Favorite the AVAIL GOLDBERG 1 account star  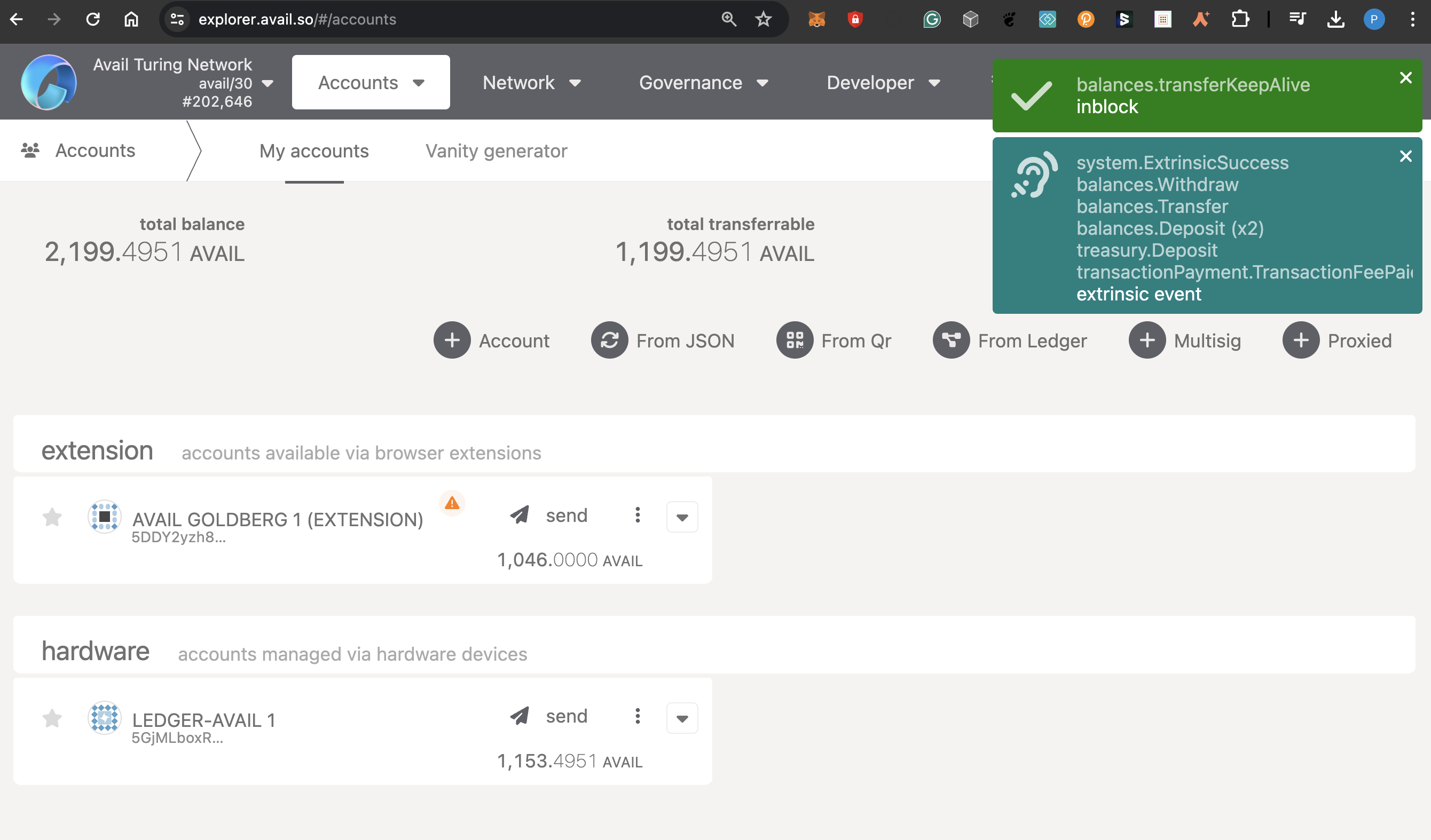[52, 517]
